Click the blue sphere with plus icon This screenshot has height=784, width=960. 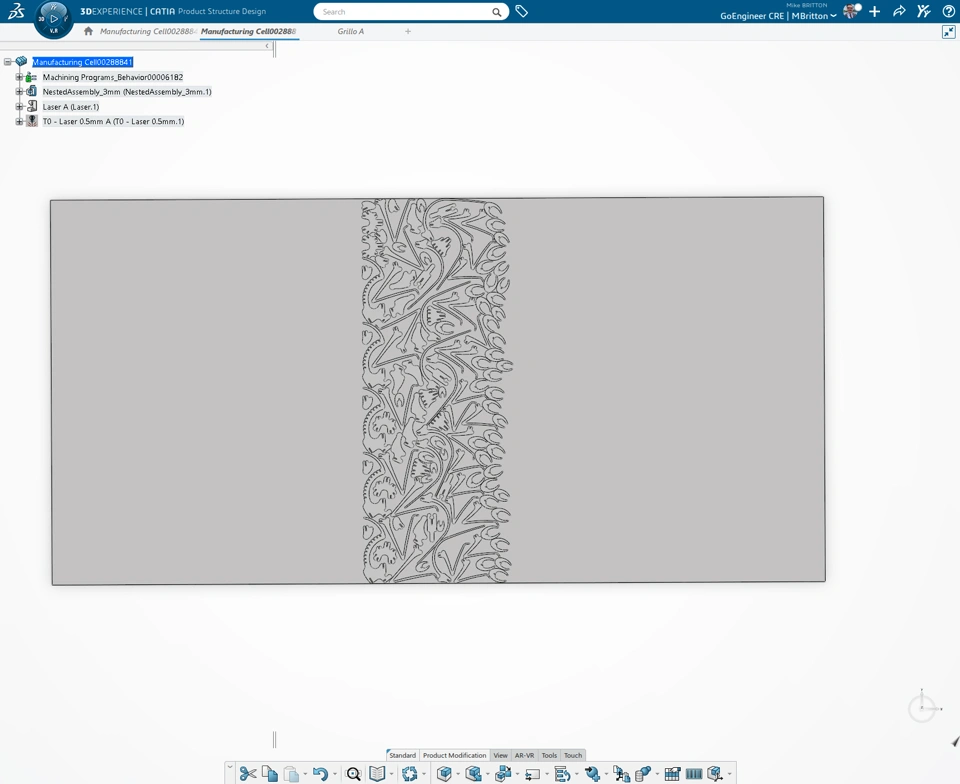[592, 774]
